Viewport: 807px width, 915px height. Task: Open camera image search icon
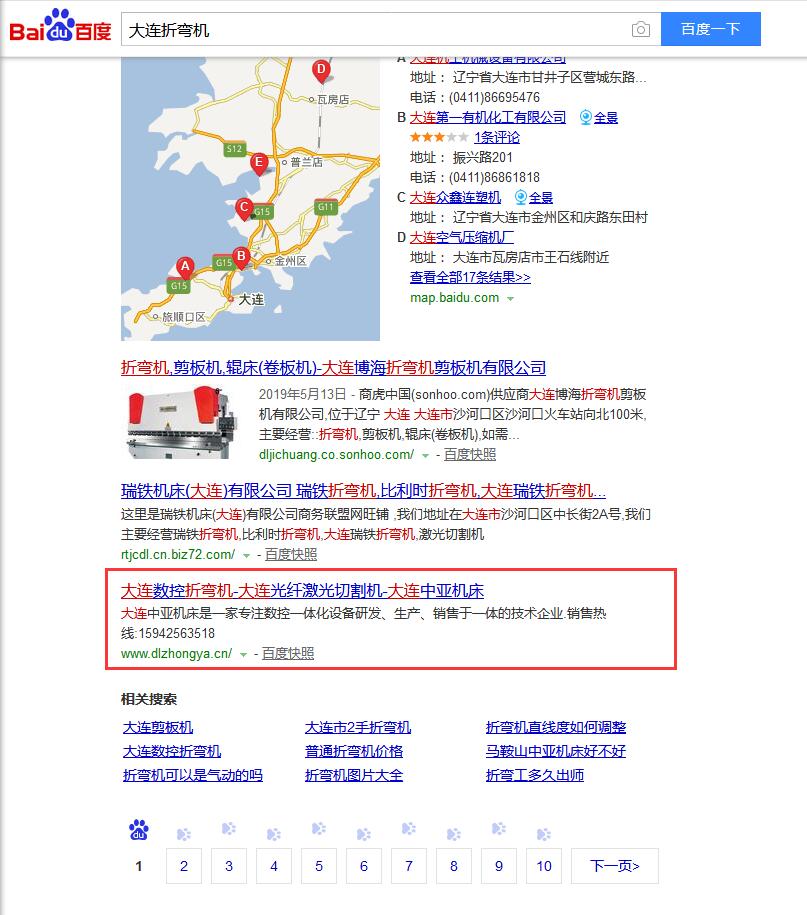(641, 29)
